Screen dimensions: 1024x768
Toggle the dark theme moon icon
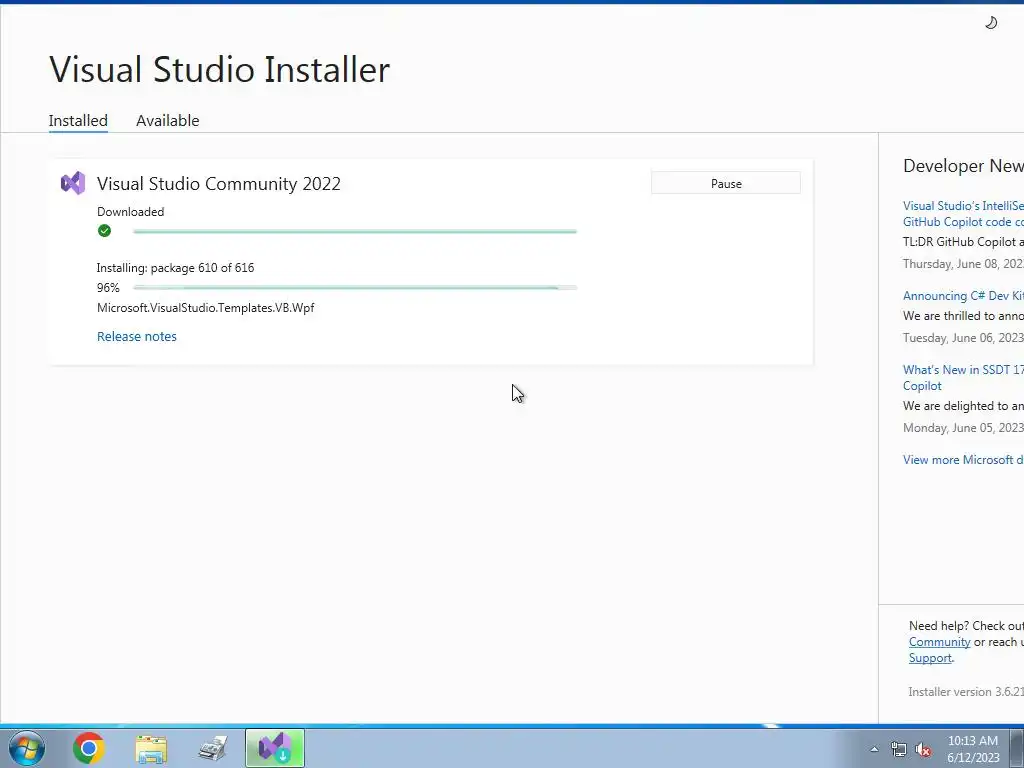[991, 23]
